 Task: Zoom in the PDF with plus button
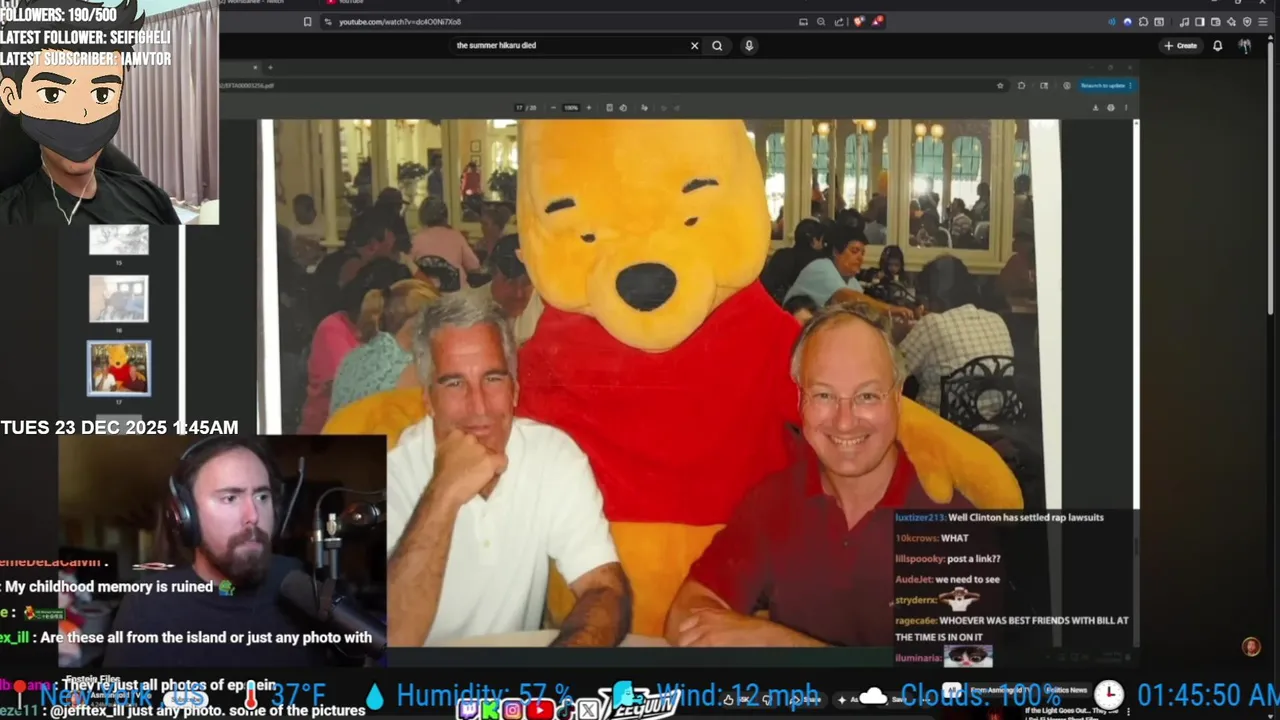coord(589,108)
